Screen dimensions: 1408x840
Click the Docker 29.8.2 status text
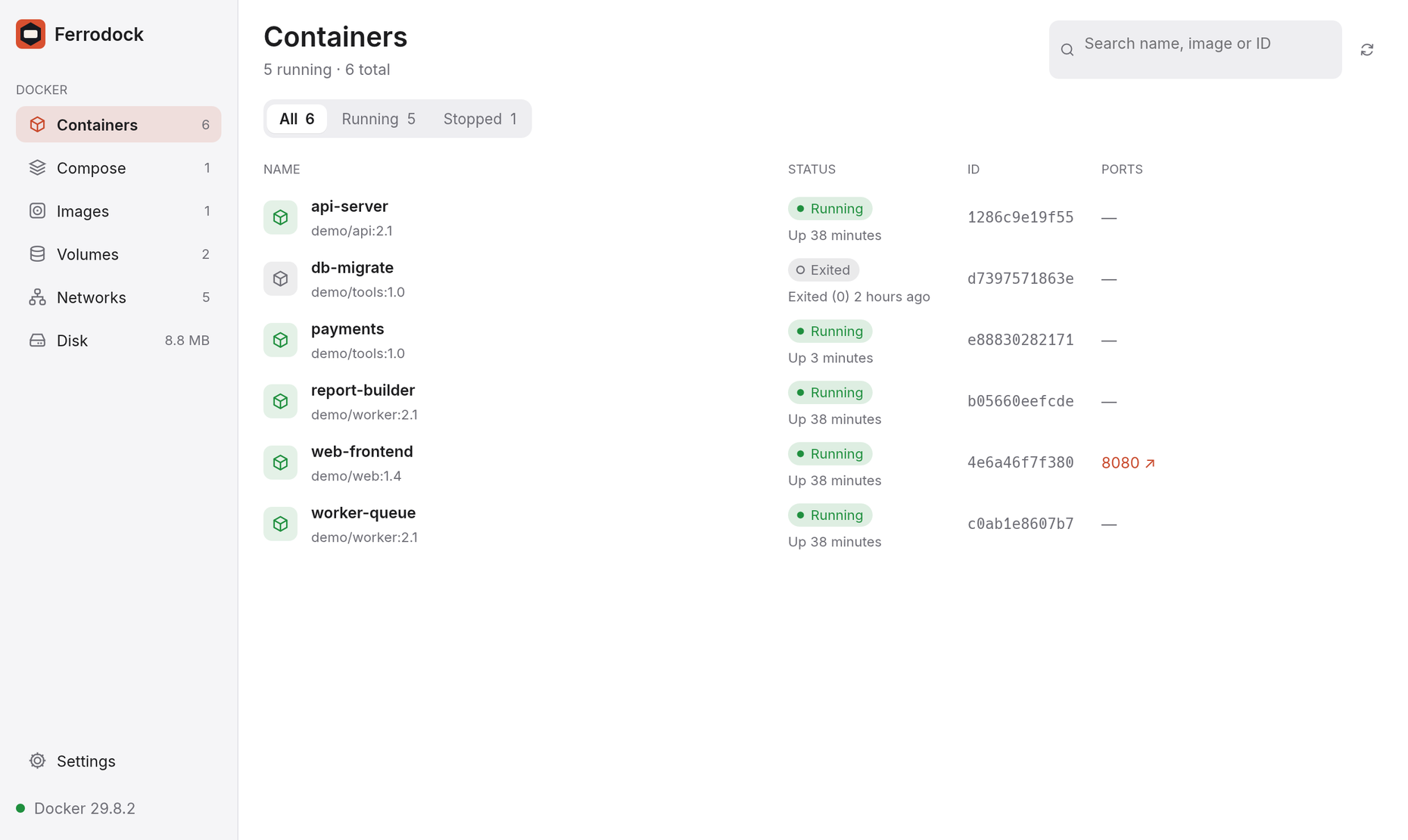pyautogui.click(x=85, y=808)
